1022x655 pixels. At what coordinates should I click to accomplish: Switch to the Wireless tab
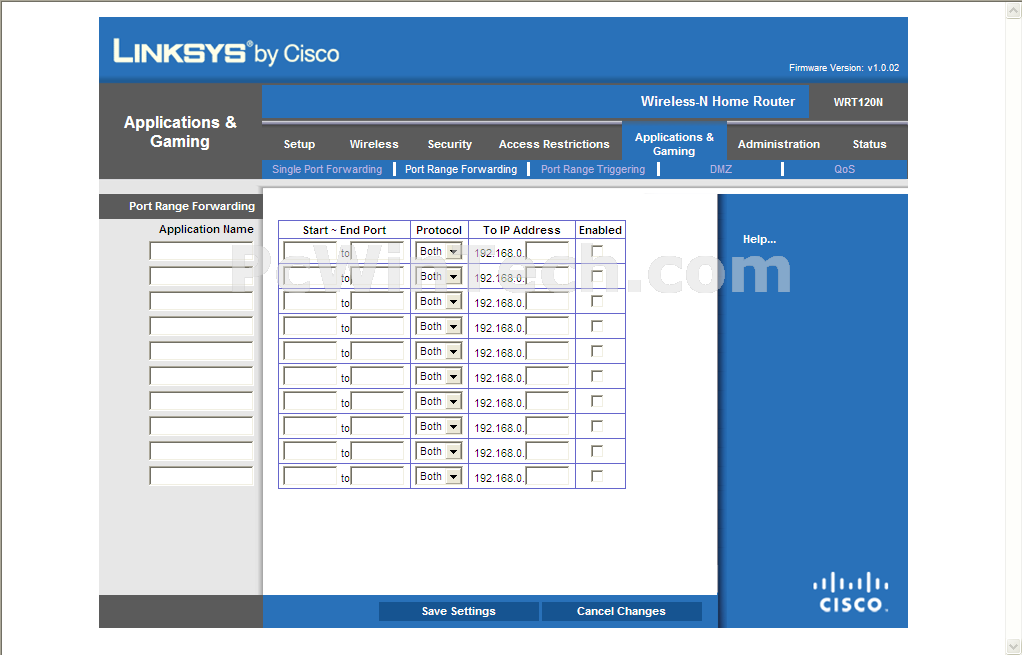pyautogui.click(x=373, y=144)
